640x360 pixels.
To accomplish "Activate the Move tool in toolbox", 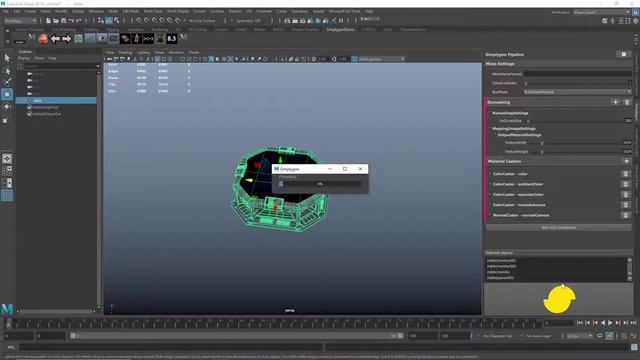I will click(7, 94).
